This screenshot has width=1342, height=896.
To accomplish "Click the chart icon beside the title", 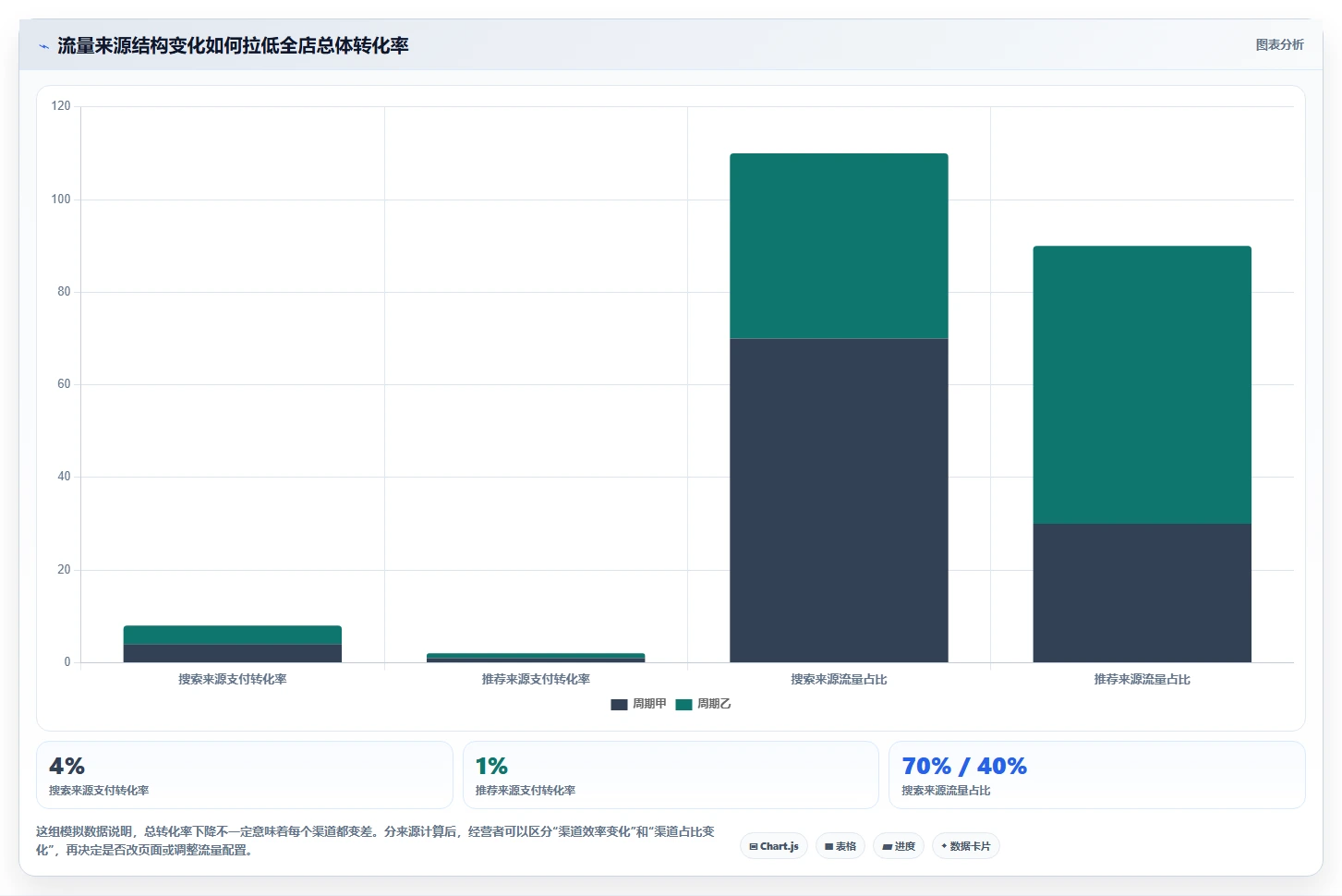I will [43, 46].
